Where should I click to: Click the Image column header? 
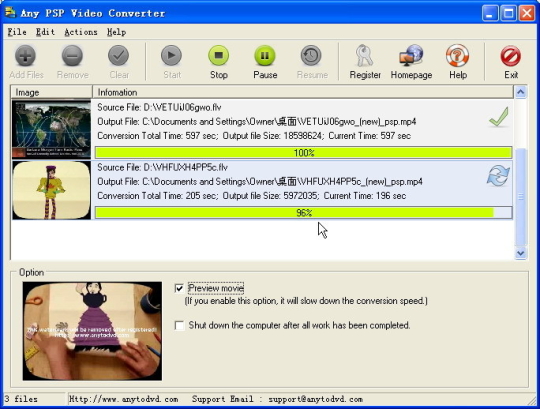click(52, 92)
